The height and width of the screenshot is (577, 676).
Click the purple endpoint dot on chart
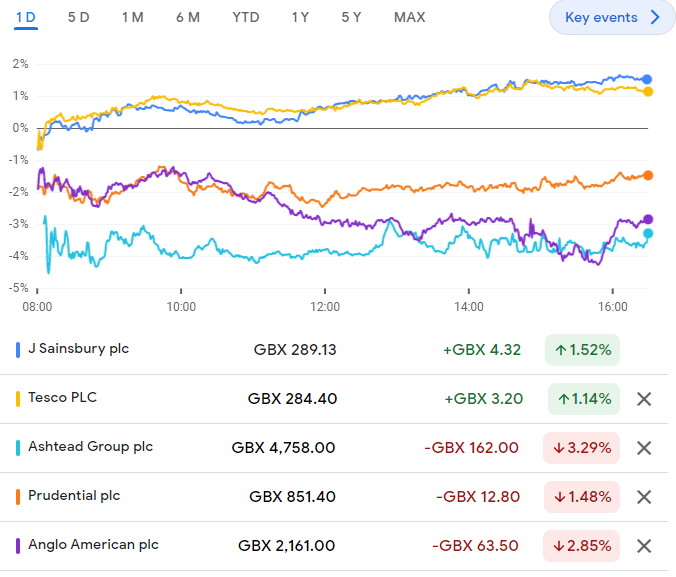[x=648, y=220]
